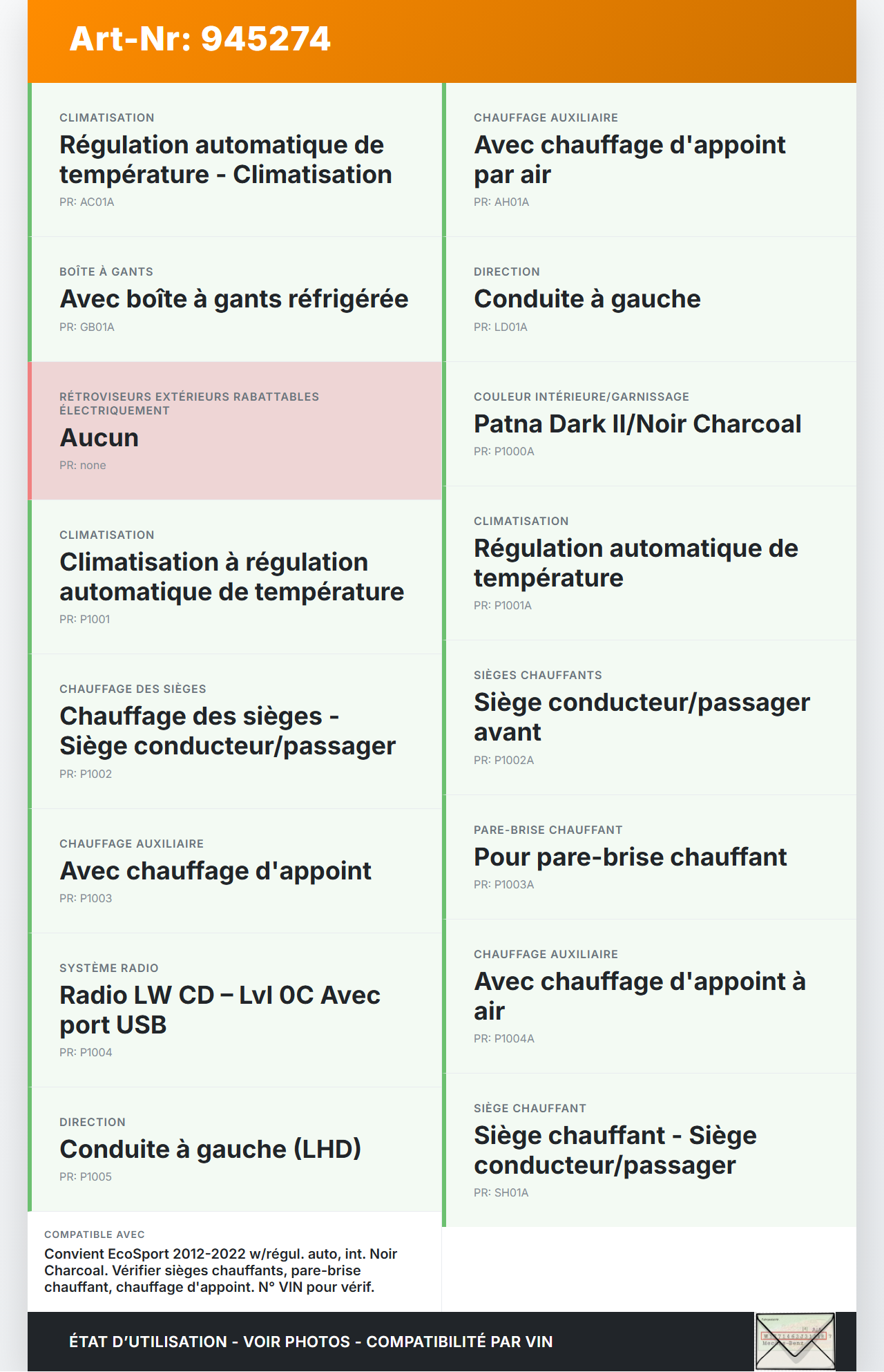This screenshot has height=1372, width=884.
Task: Select "Siège conducteur/passager avant" heated seats card
Action: pos(649,717)
